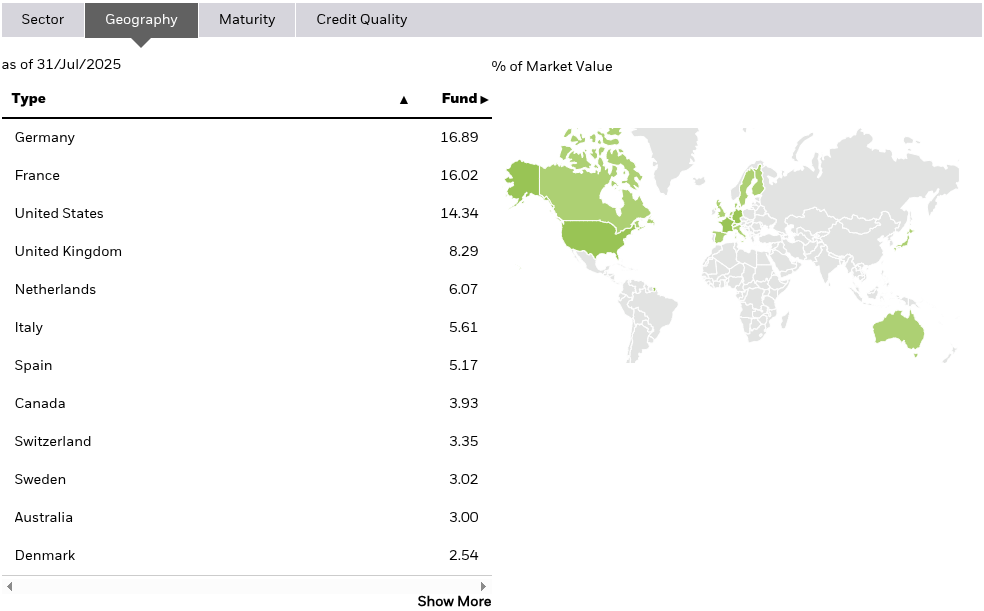Click the Denmark row at table bottom
984x611 pixels.
point(245,556)
